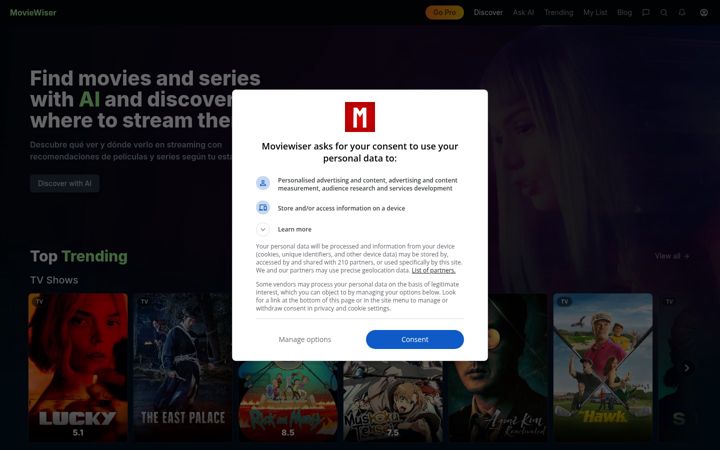This screenshot has height=450, width=720.
Task: Open the Discover menu item
Action: click(488, 12)
